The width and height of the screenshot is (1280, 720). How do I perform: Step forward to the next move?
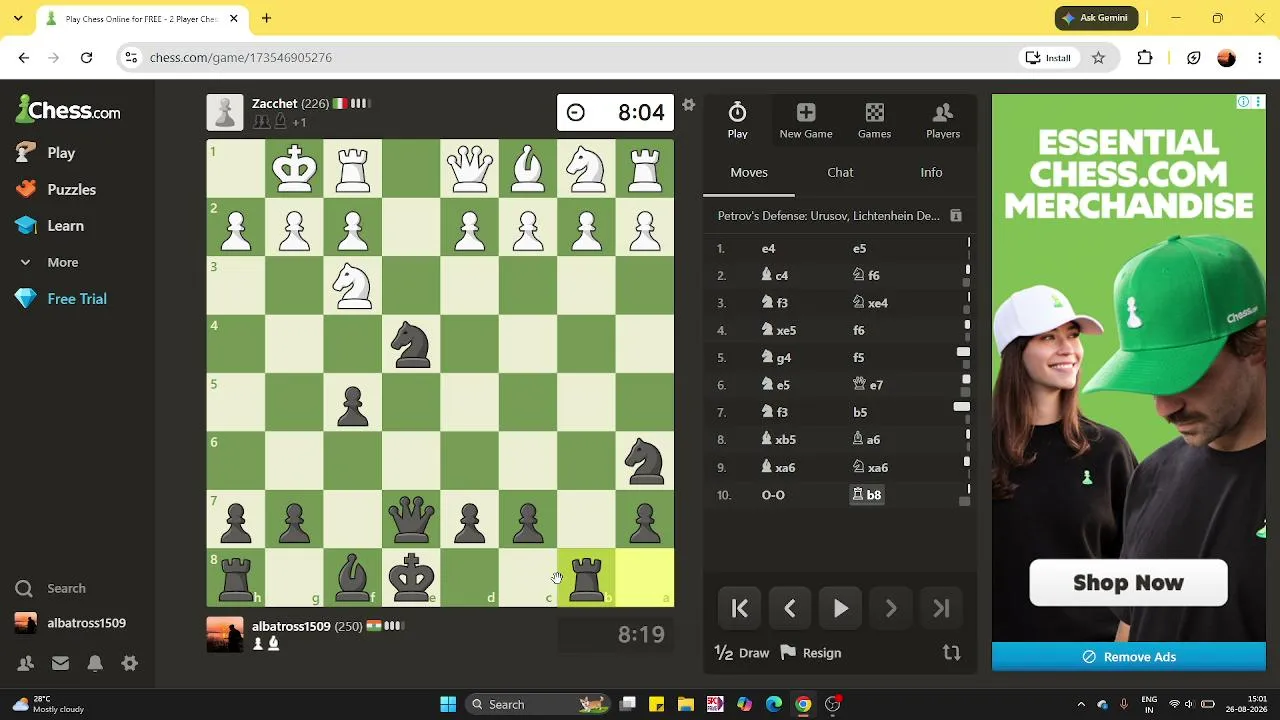click(x=891, y=608)
